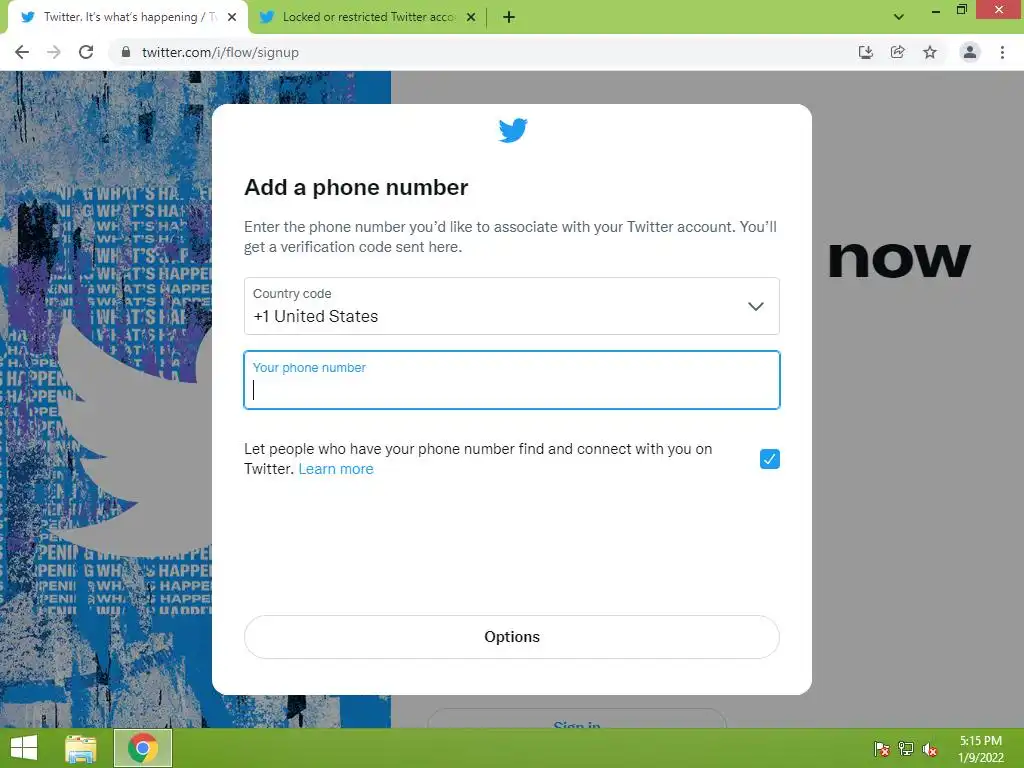This screenshot has width=1024, height=768.
Task: Uncheck the let people find you checkbox
Action: [769, 459]
